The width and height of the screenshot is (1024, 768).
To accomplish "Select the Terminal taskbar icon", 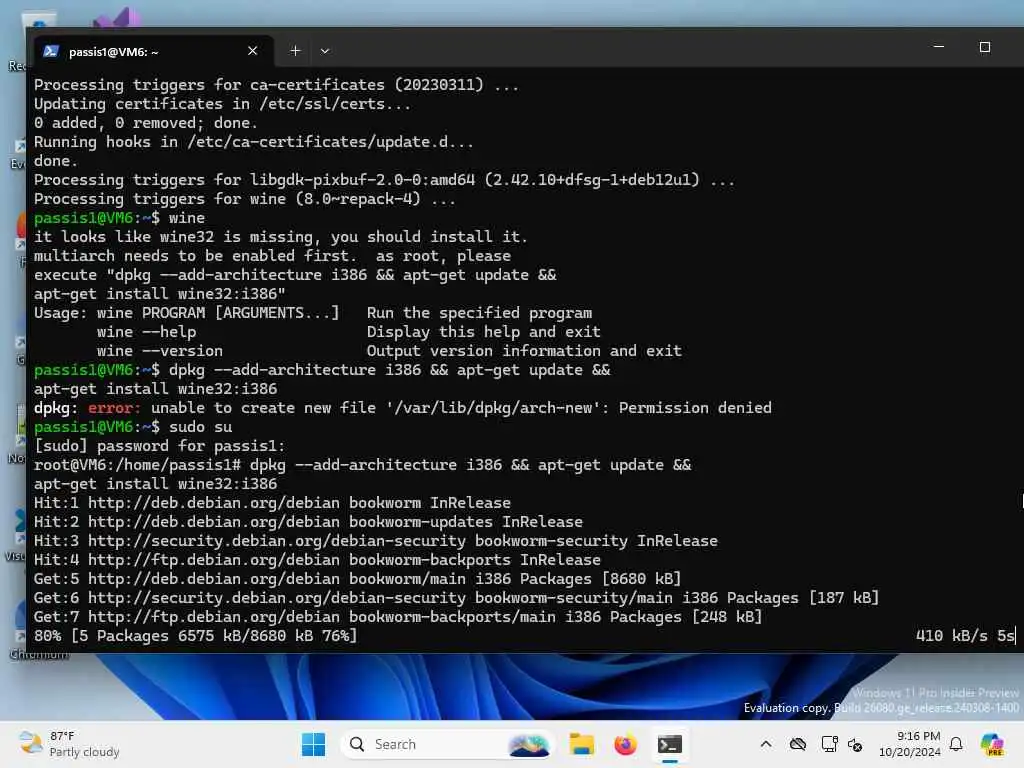I will click(x=669, y=744).
